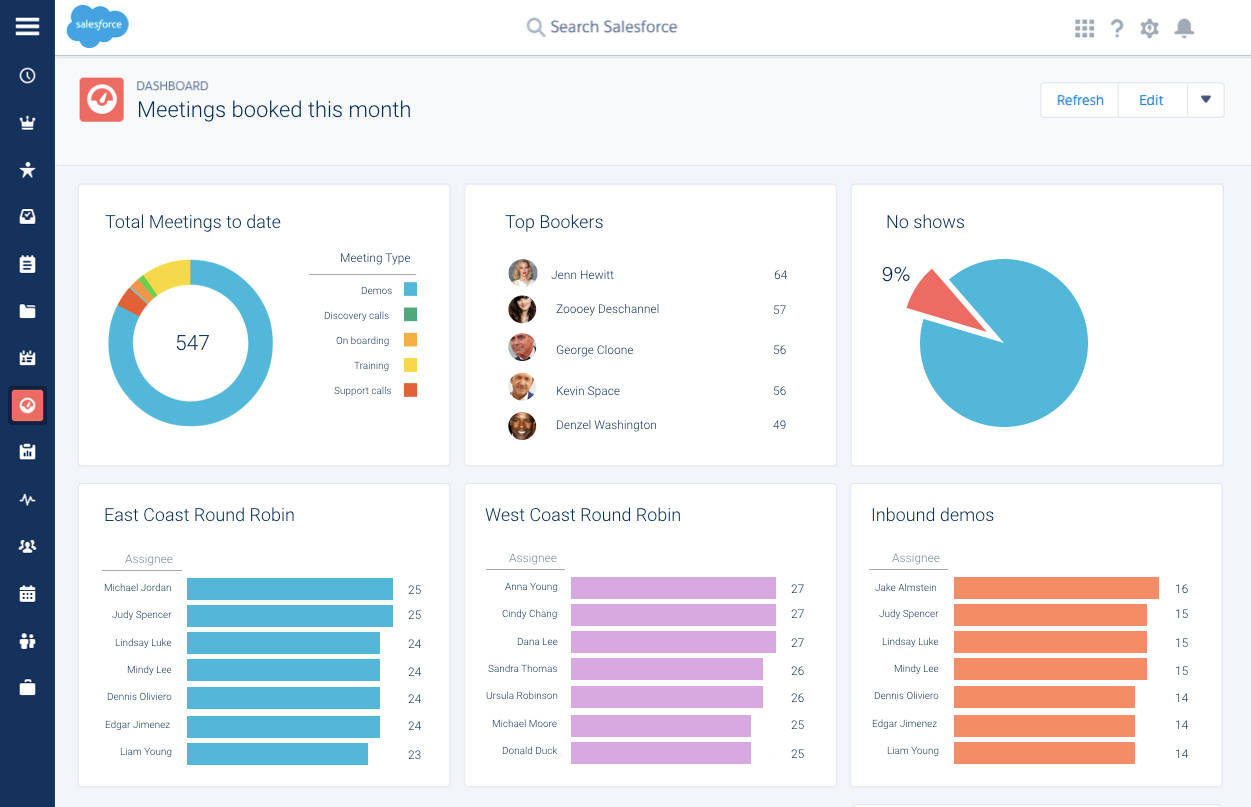
Task: Select the crown icon in the sidebar
Action: point(27,123)
